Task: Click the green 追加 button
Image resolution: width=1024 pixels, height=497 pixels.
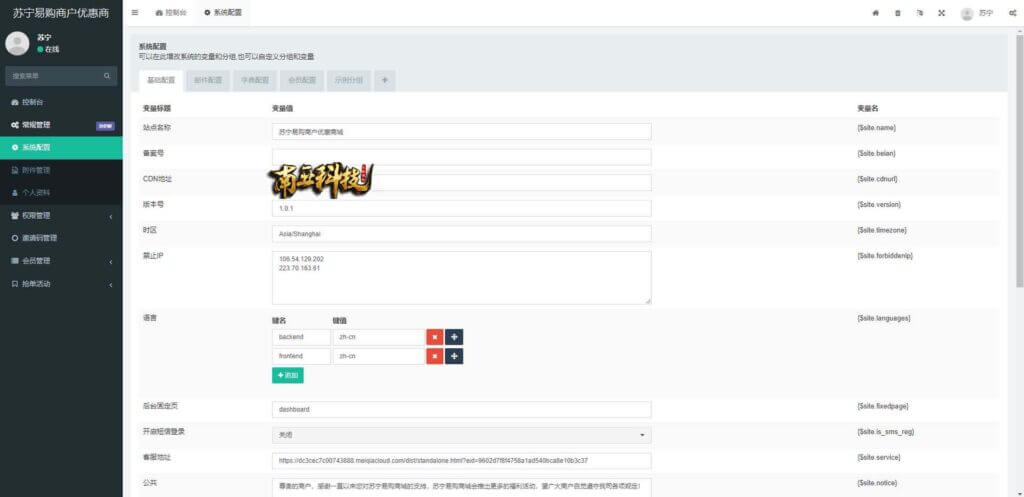Action: point(287,376)
